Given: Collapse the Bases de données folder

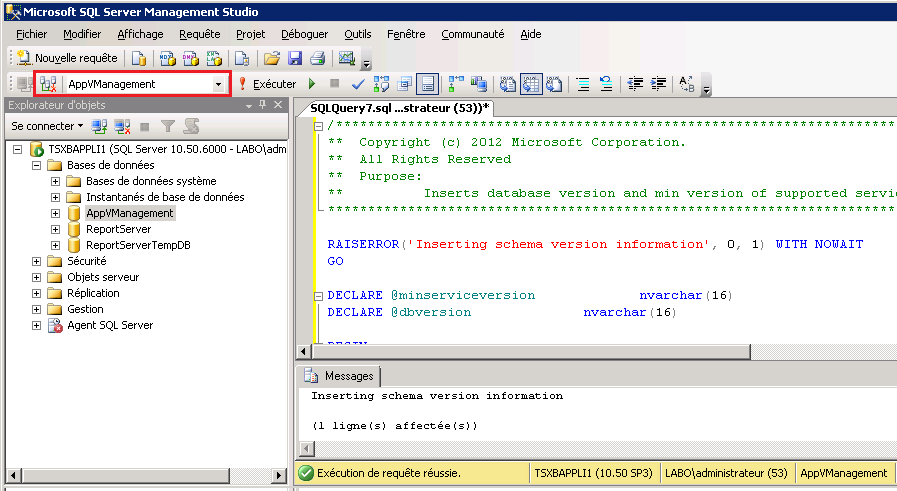Looking at the screenshot, I should (37, 165).
